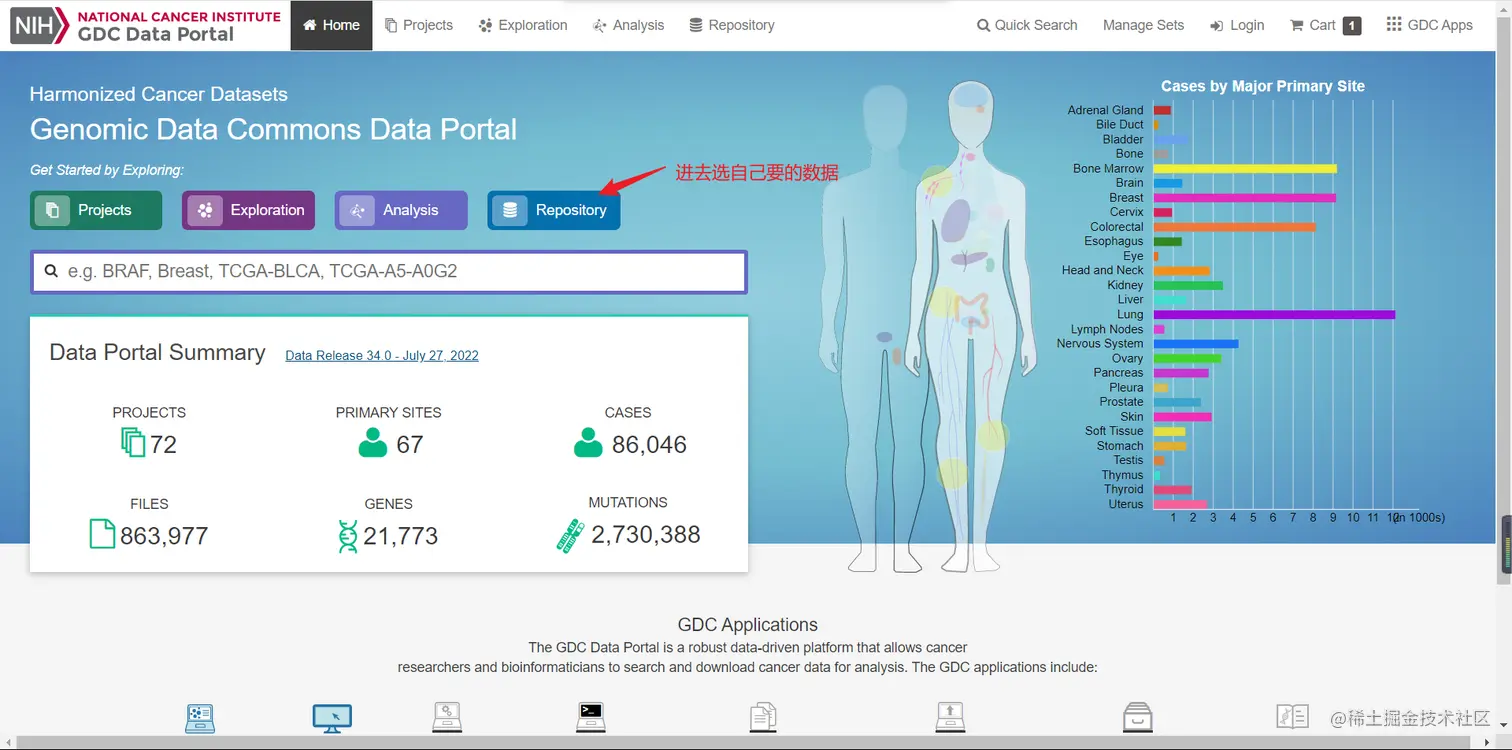Click the Breast bar in chart
This screenshot has width=1512, height=750.
coord(1245,198)
